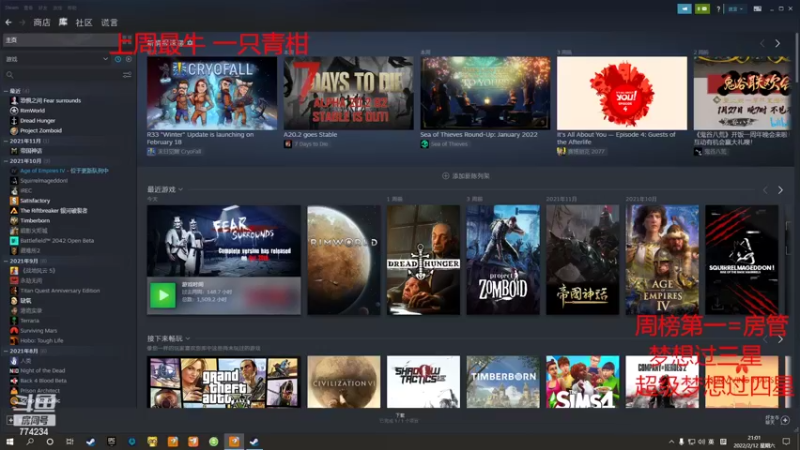Click the green circle app in taskbar
Screen dimensions: 800x450
[214, 442]
